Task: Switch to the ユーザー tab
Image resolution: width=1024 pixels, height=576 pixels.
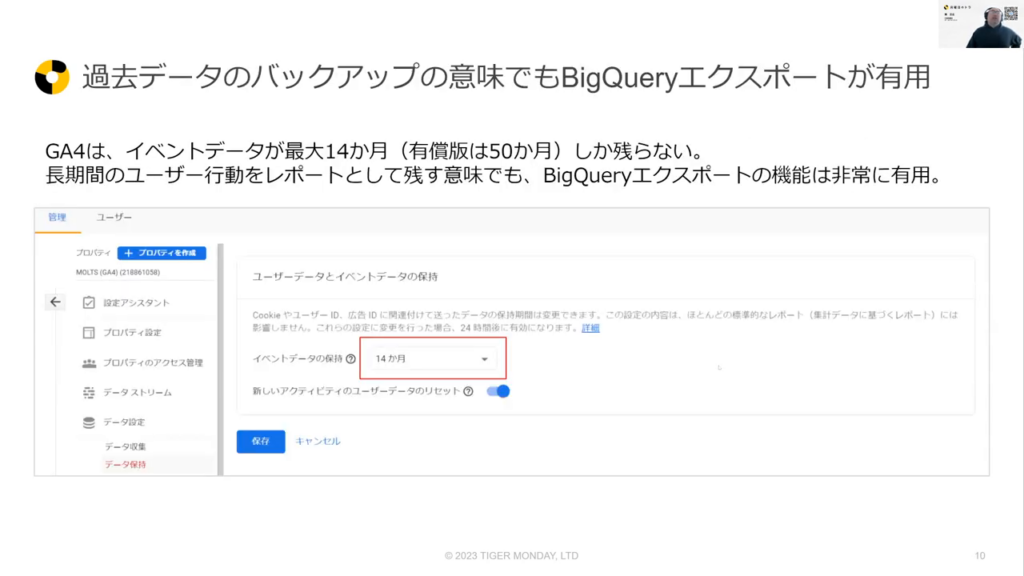Action: tap(114, 218)
